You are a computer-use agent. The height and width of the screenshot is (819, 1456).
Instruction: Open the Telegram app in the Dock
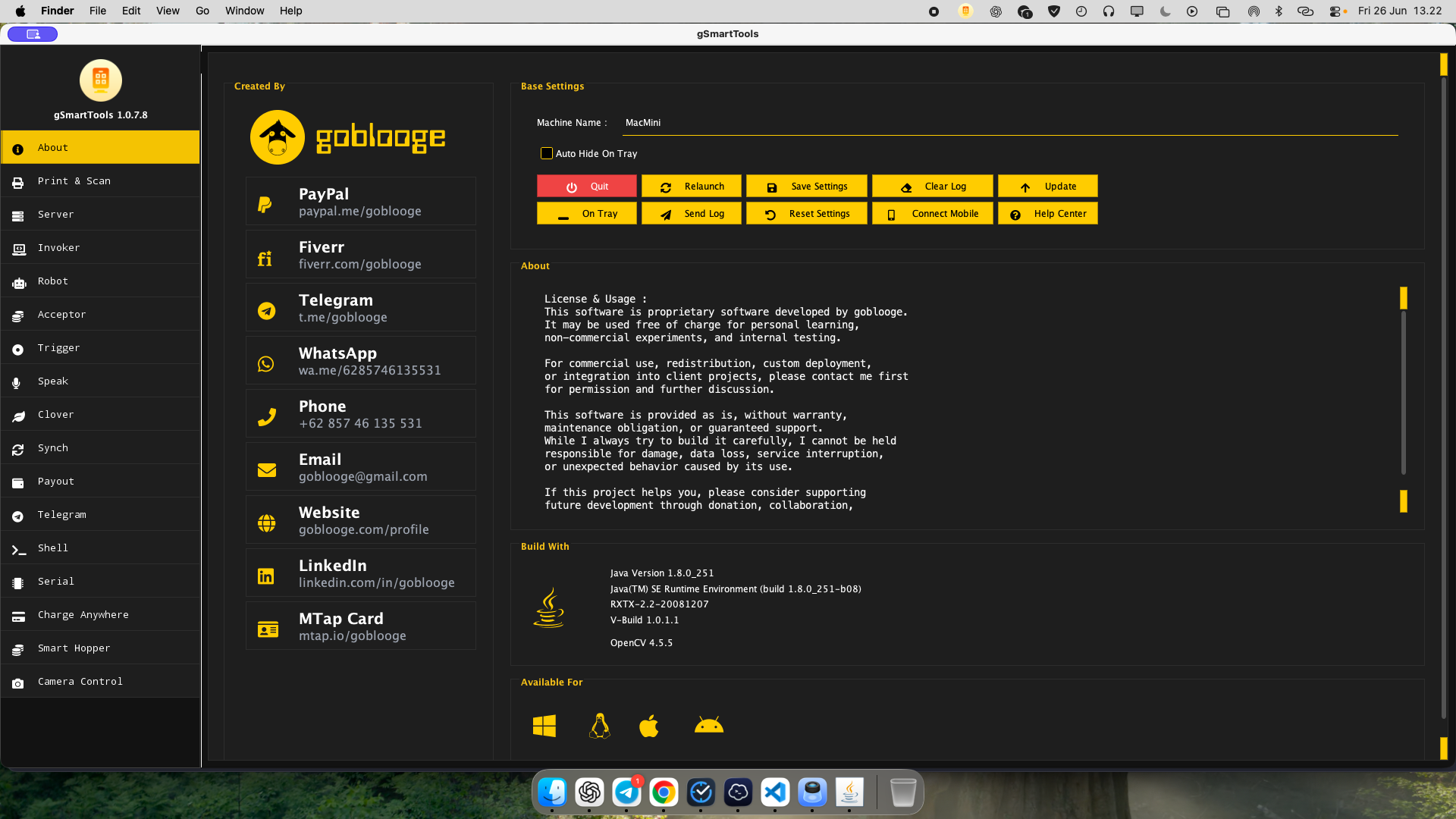(x=626, y=792)
